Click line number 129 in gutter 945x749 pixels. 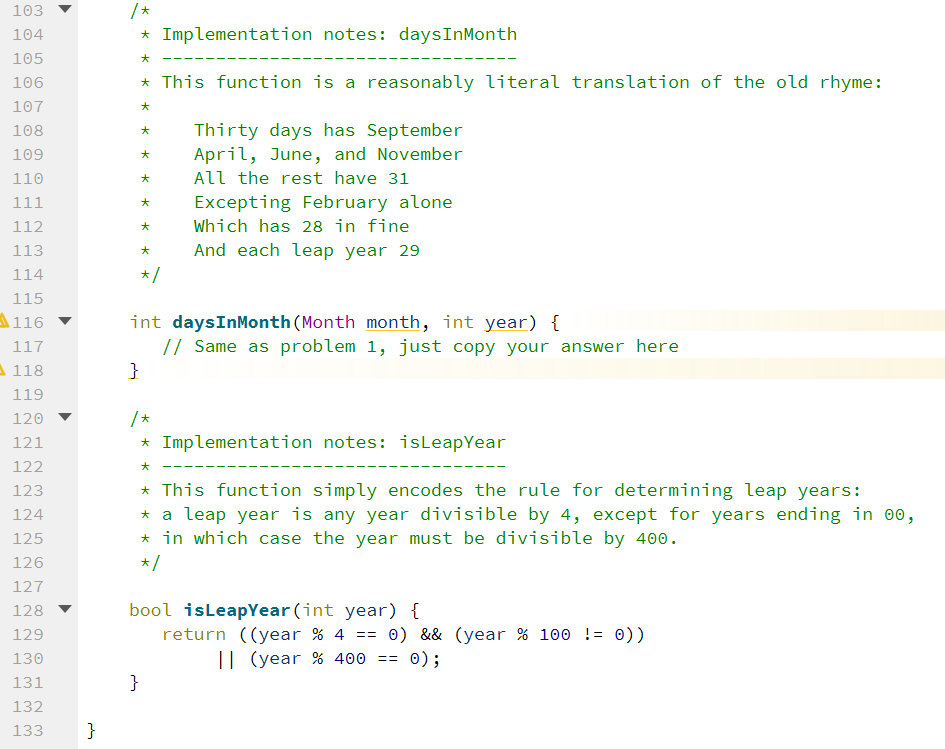click(28, 635)
